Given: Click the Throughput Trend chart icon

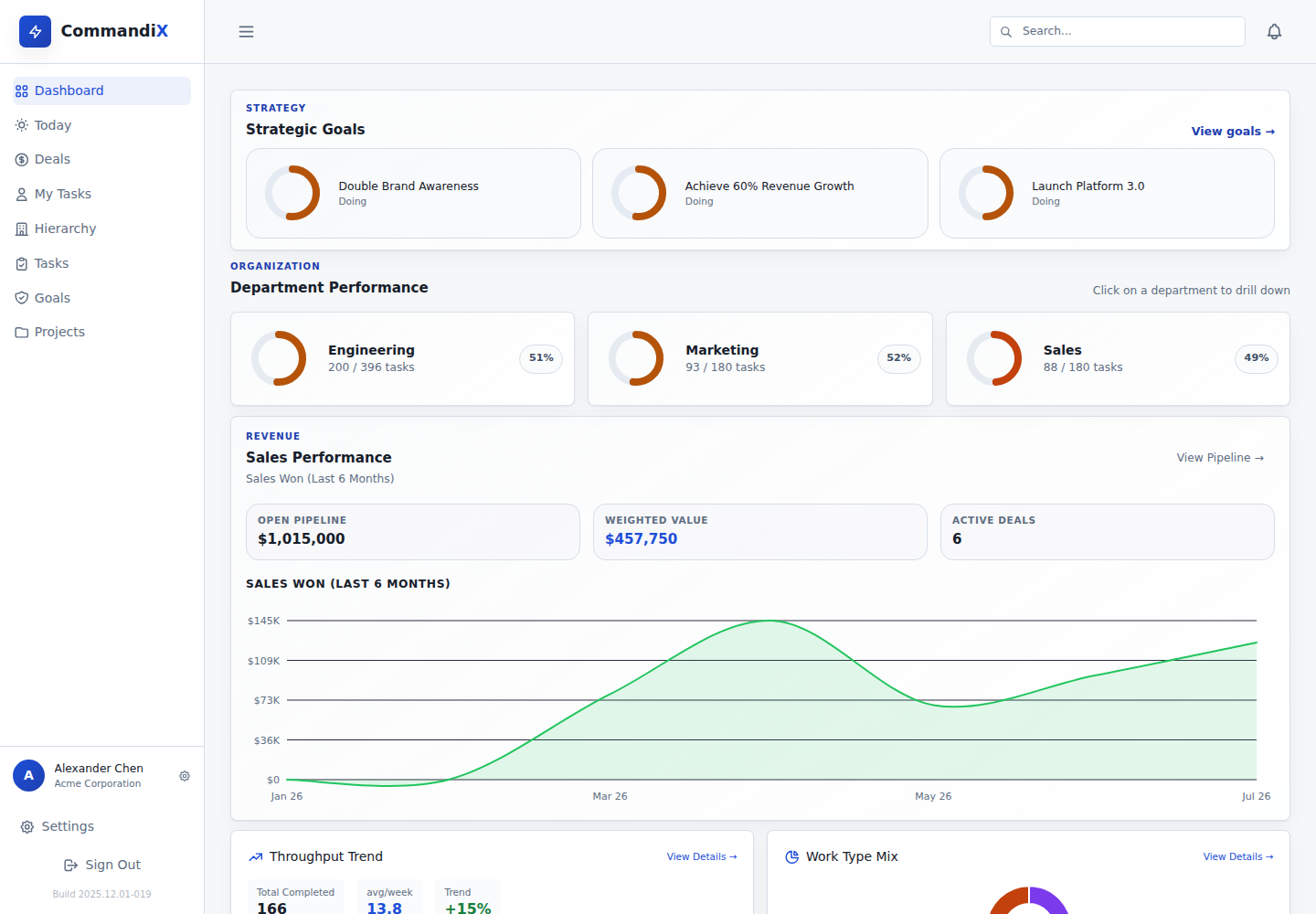Looking at the screenshot, I should click(256, 857).
